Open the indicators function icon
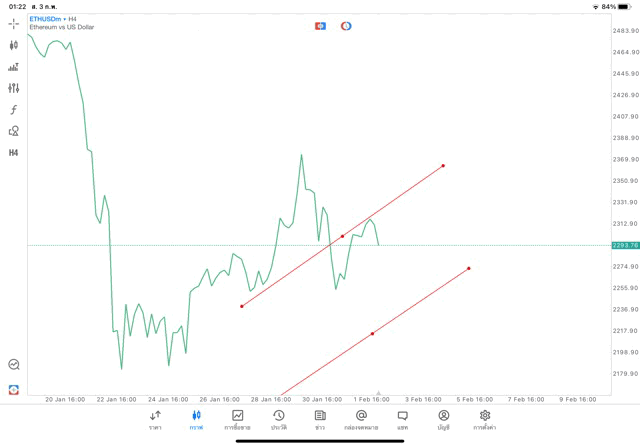 (14, 109)
